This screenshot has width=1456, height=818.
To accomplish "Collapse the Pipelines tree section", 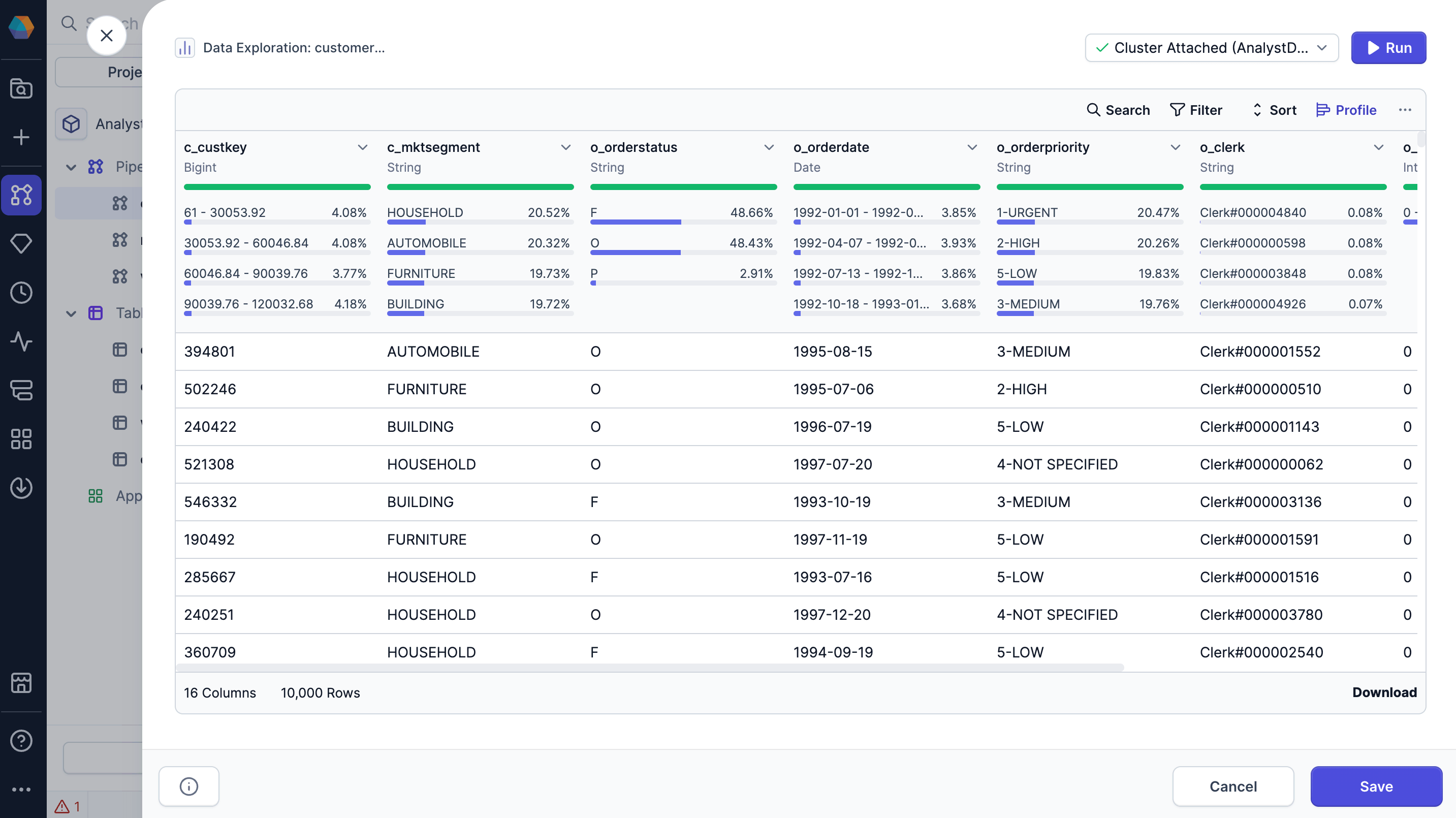I will click(x=71, y=167).
